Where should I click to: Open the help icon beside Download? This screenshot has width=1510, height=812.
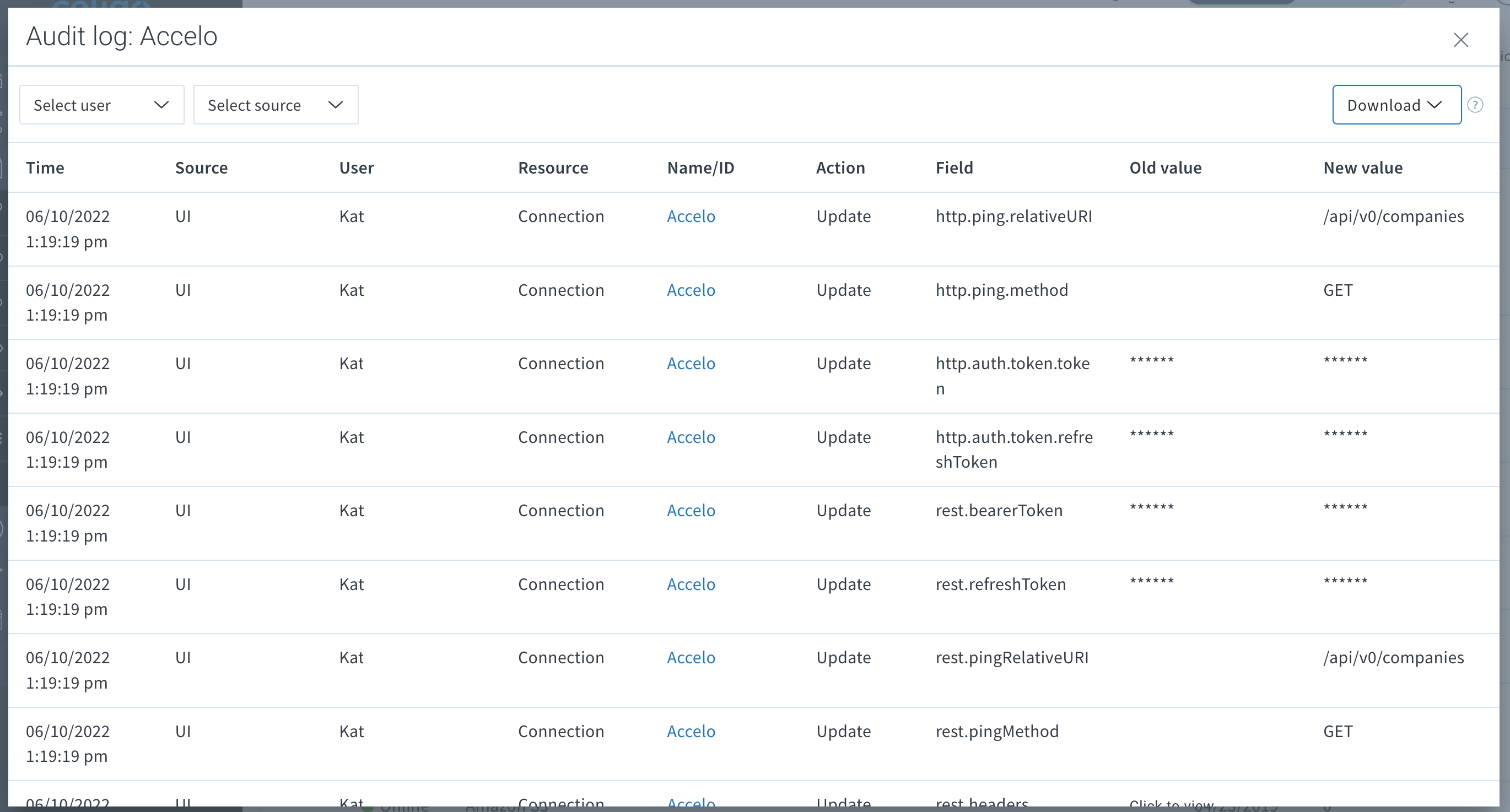point(1475,105)
